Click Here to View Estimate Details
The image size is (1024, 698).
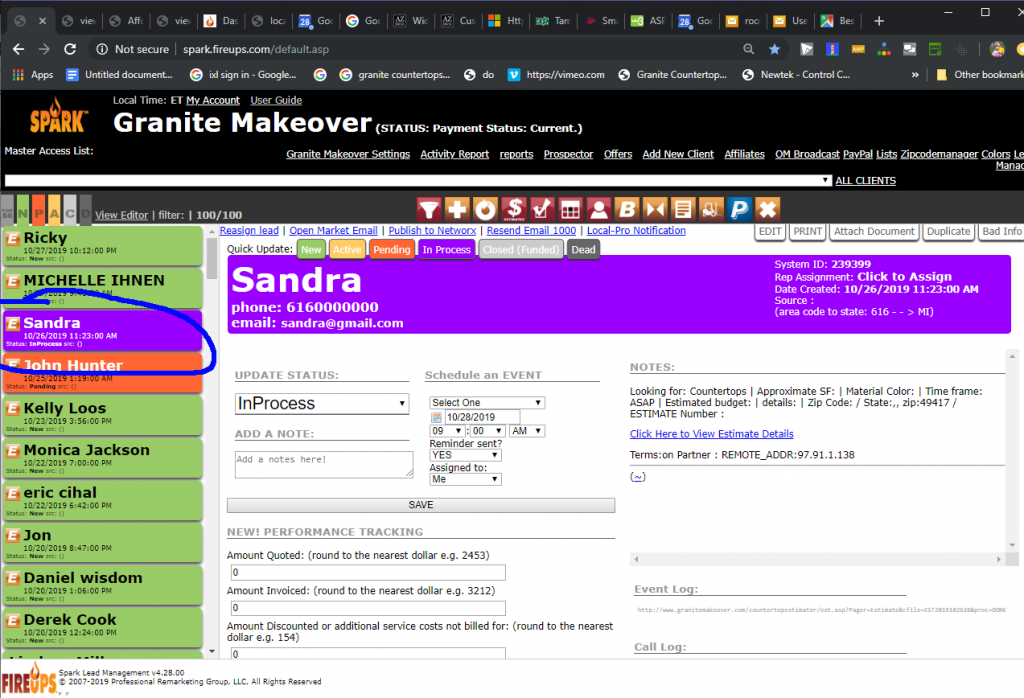pyautogui.click(x=711, y=434)
